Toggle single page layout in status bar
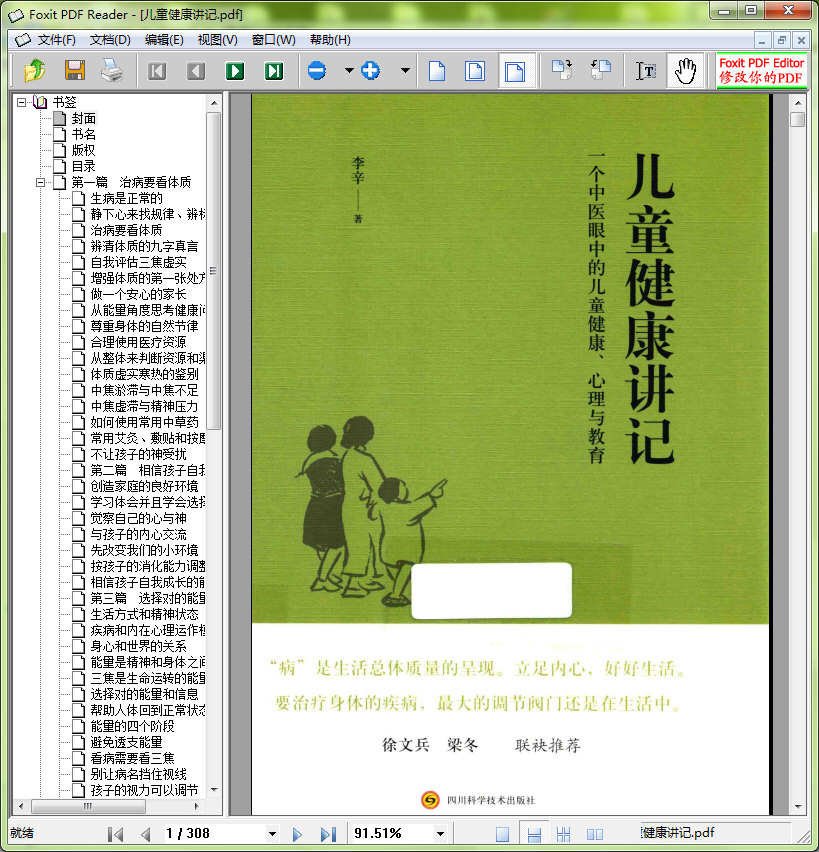The height and width of the screenshot is (852, 819). click(x=503, y=833)
